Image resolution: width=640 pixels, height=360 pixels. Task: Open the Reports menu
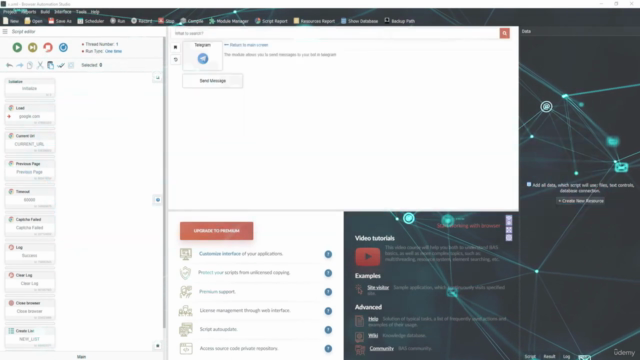(29, 12)
